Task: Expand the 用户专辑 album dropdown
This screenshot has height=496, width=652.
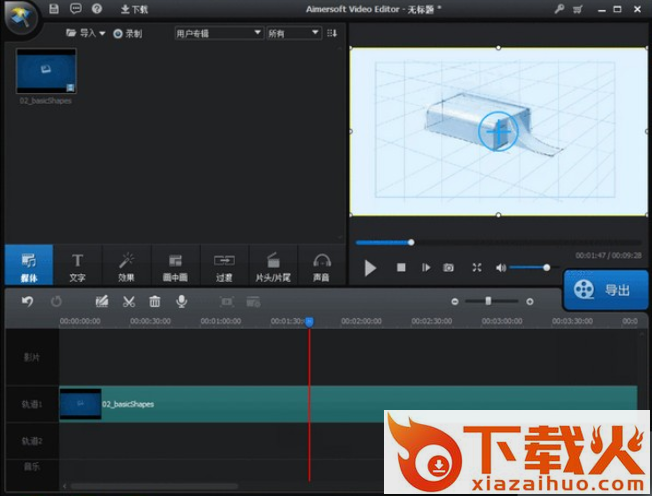Action: pos(218,33)
